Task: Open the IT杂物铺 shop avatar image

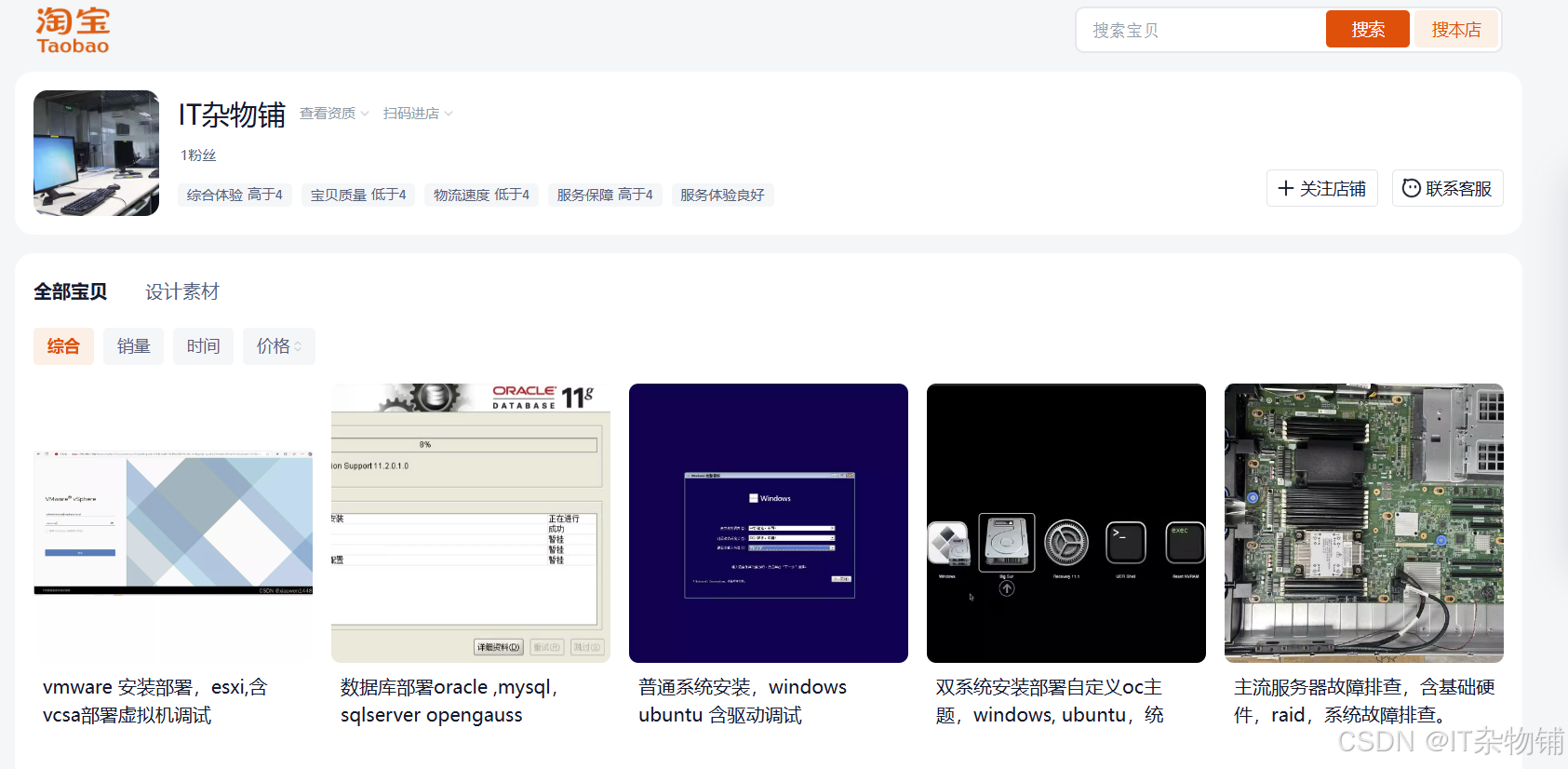Action: point(96,153)
